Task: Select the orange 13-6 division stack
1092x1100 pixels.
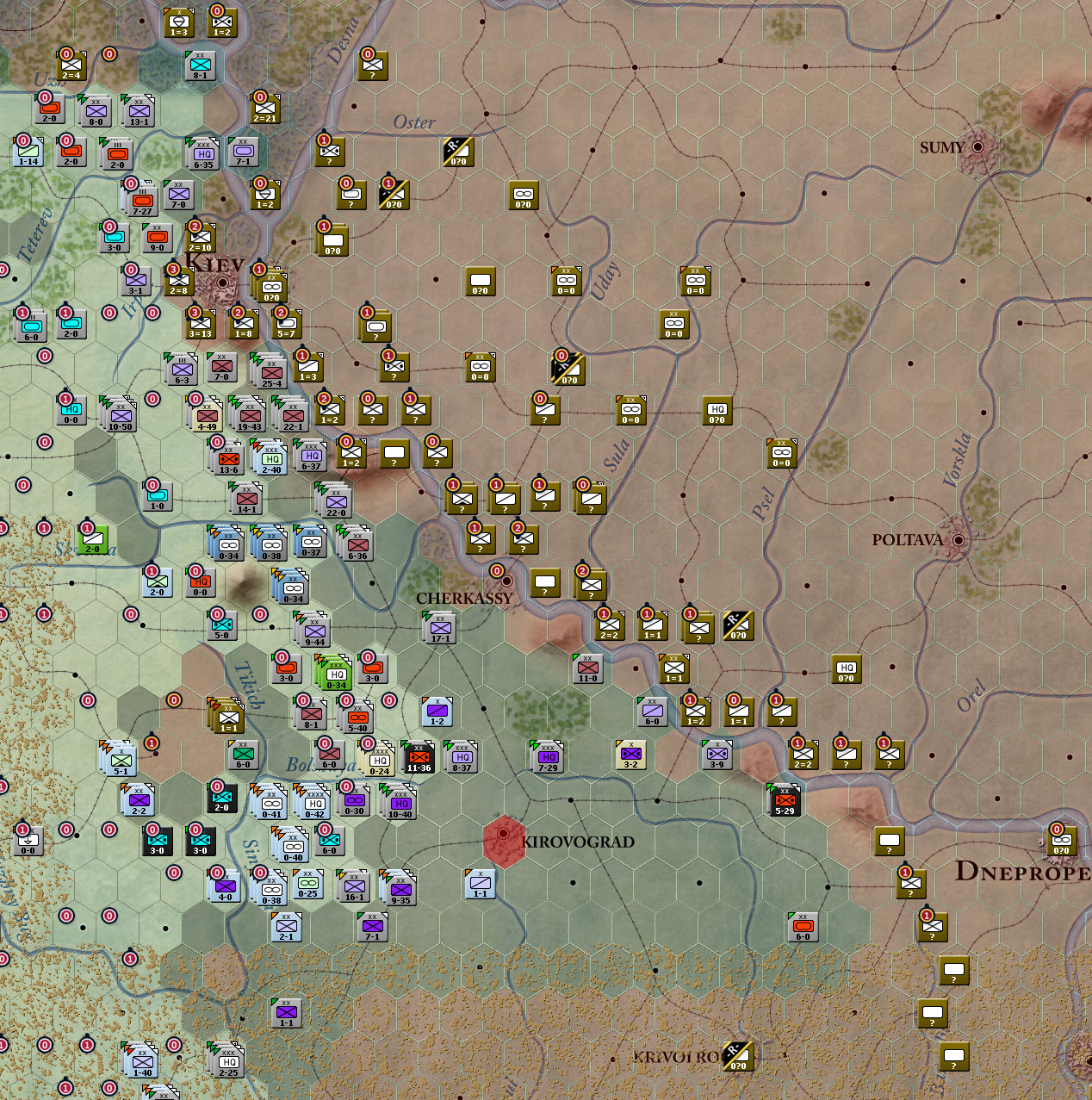Action: click(227, 459)
